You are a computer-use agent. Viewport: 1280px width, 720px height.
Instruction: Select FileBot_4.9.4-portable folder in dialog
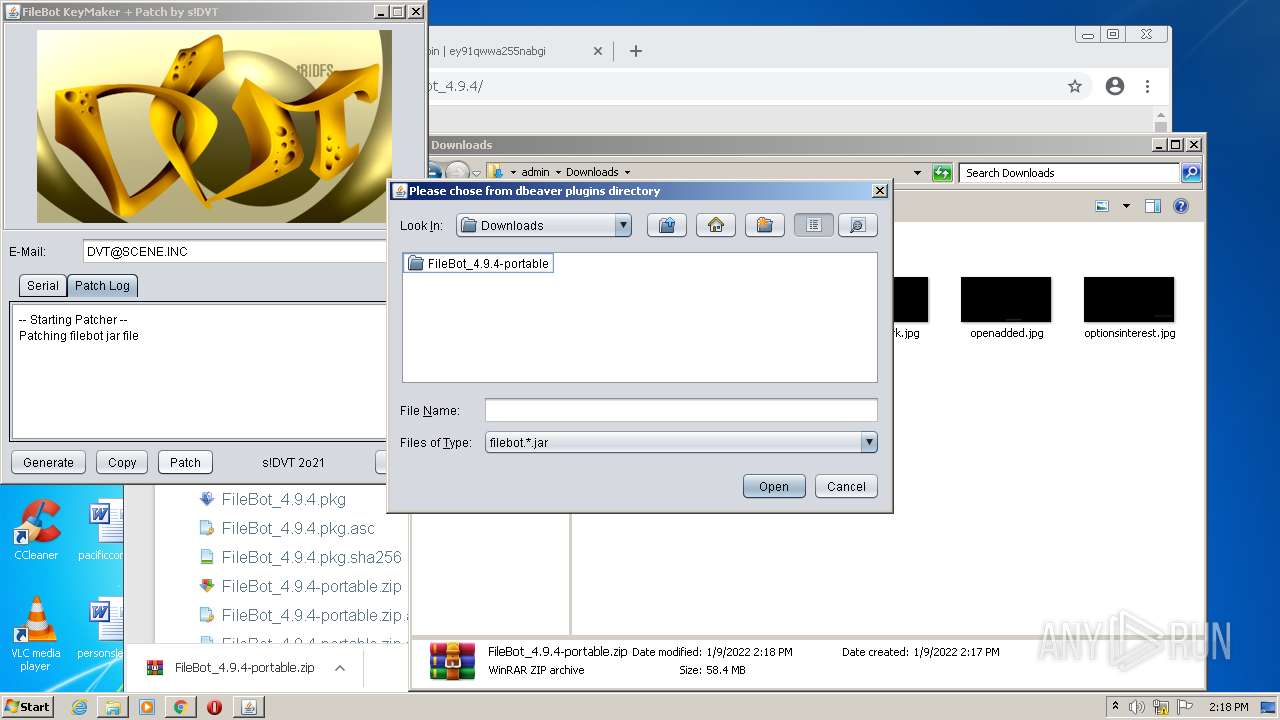[479, 264]
